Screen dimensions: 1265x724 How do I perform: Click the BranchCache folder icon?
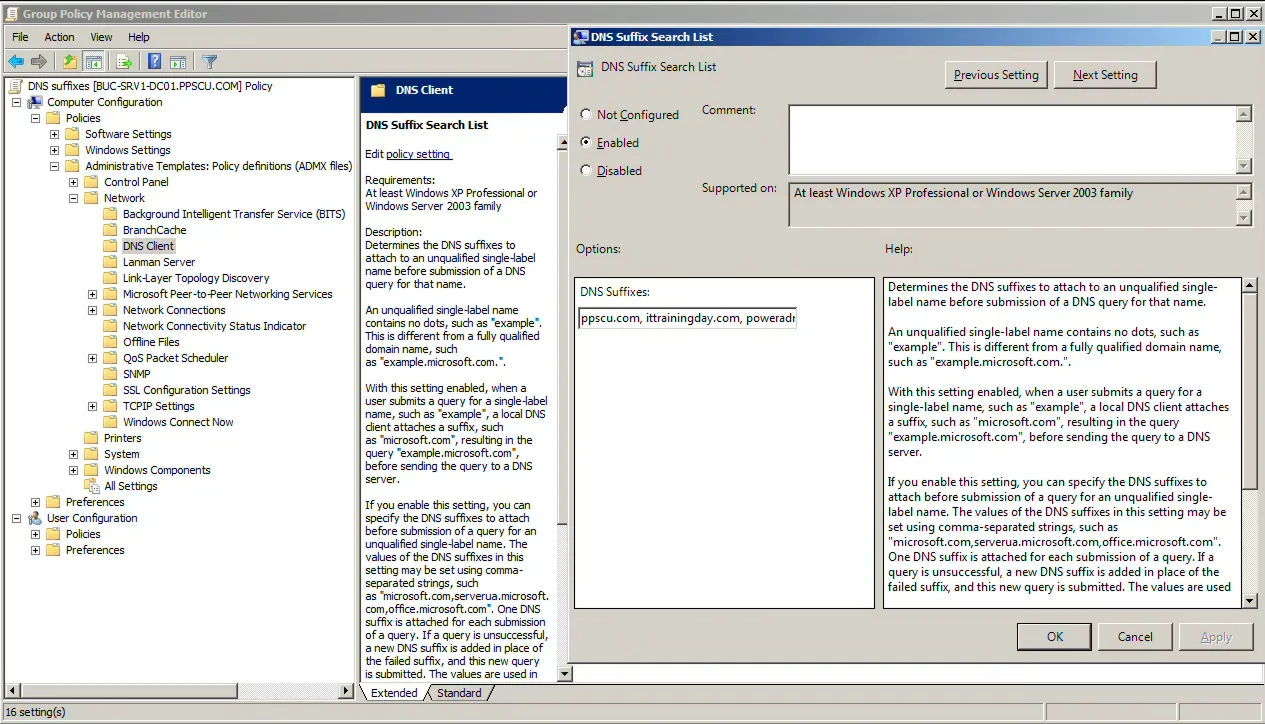(111, 230)
